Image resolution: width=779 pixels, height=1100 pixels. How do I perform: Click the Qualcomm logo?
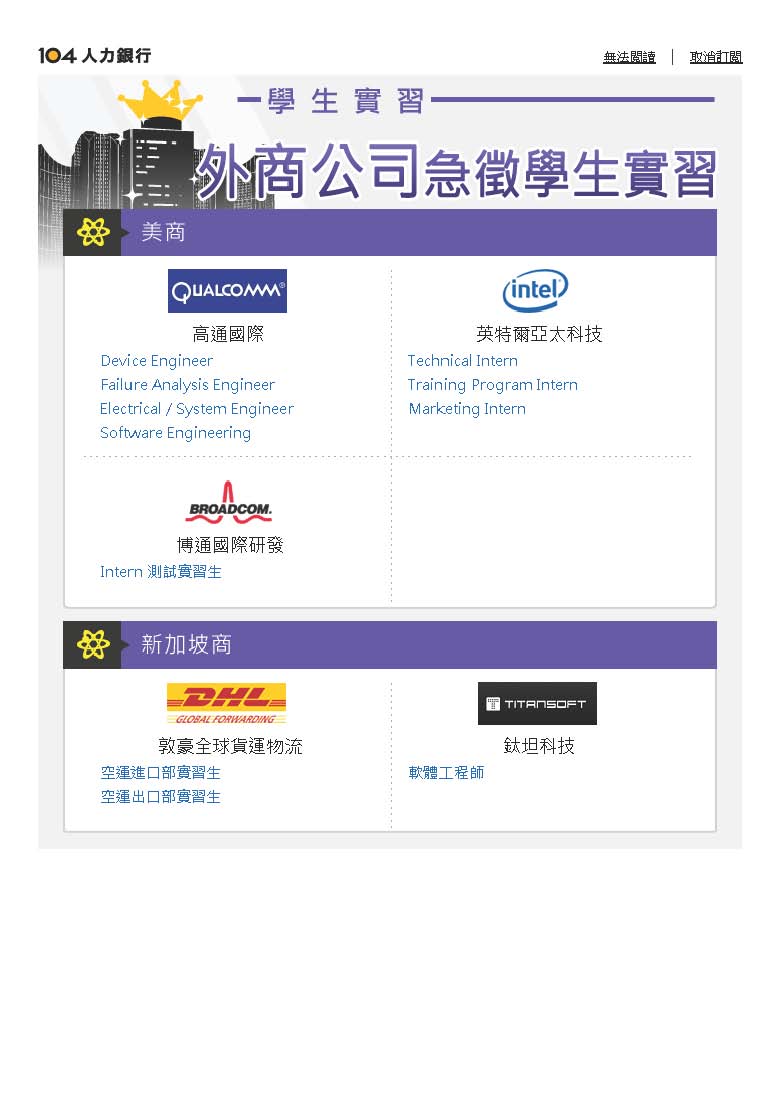[x=227, y=290]
